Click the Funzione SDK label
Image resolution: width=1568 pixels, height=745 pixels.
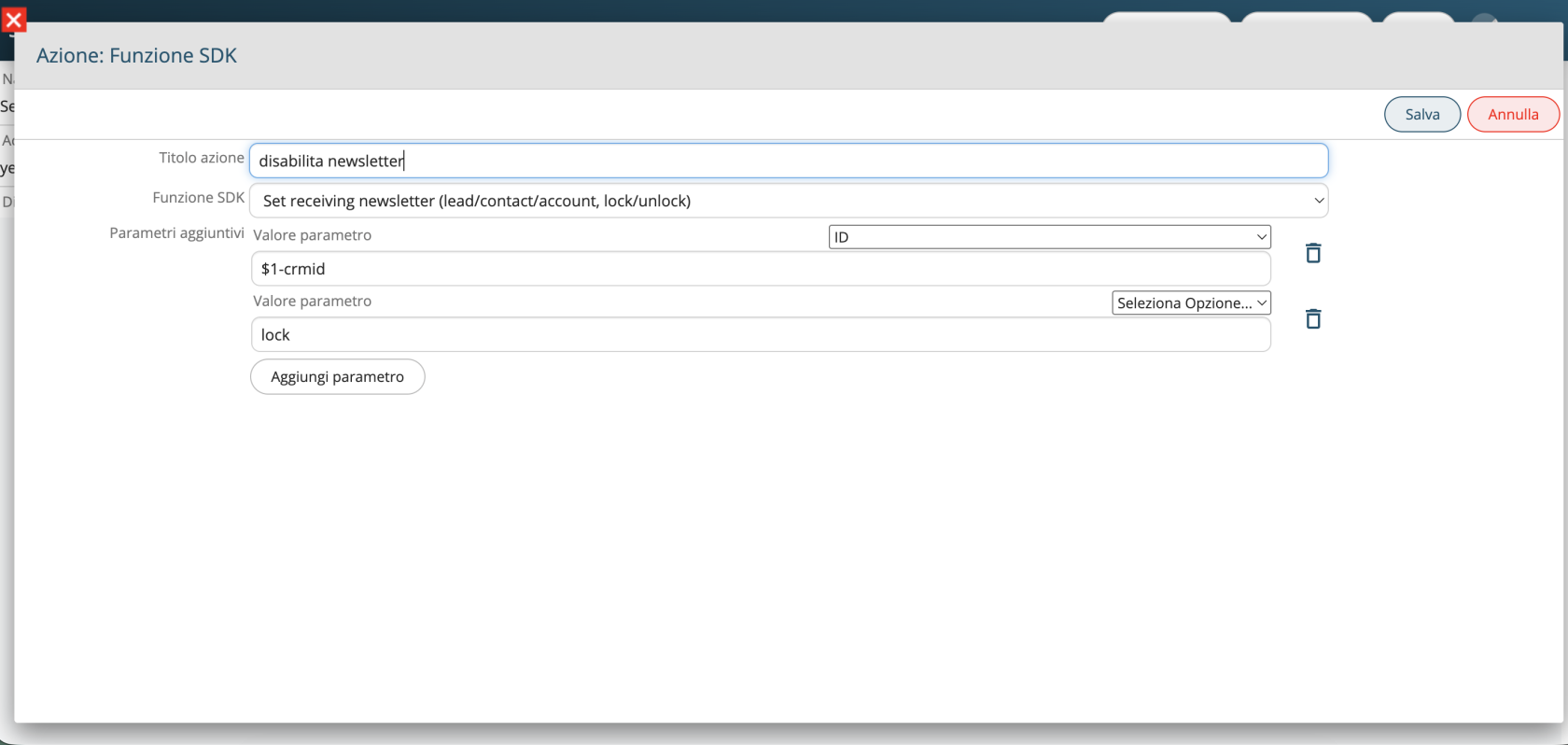[198, 197]
